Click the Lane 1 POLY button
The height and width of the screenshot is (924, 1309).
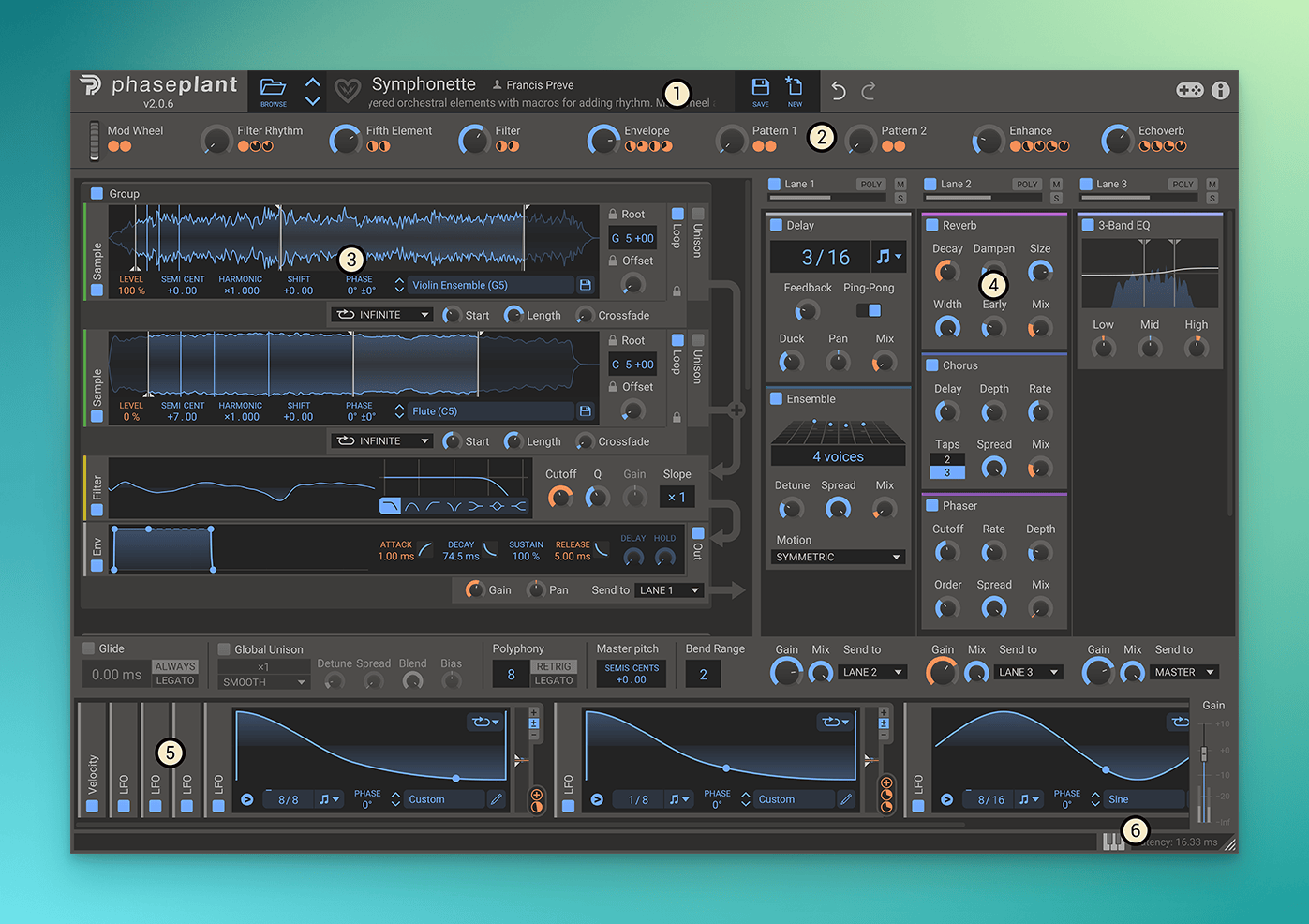pyautogui.click(x=870, y=185)
